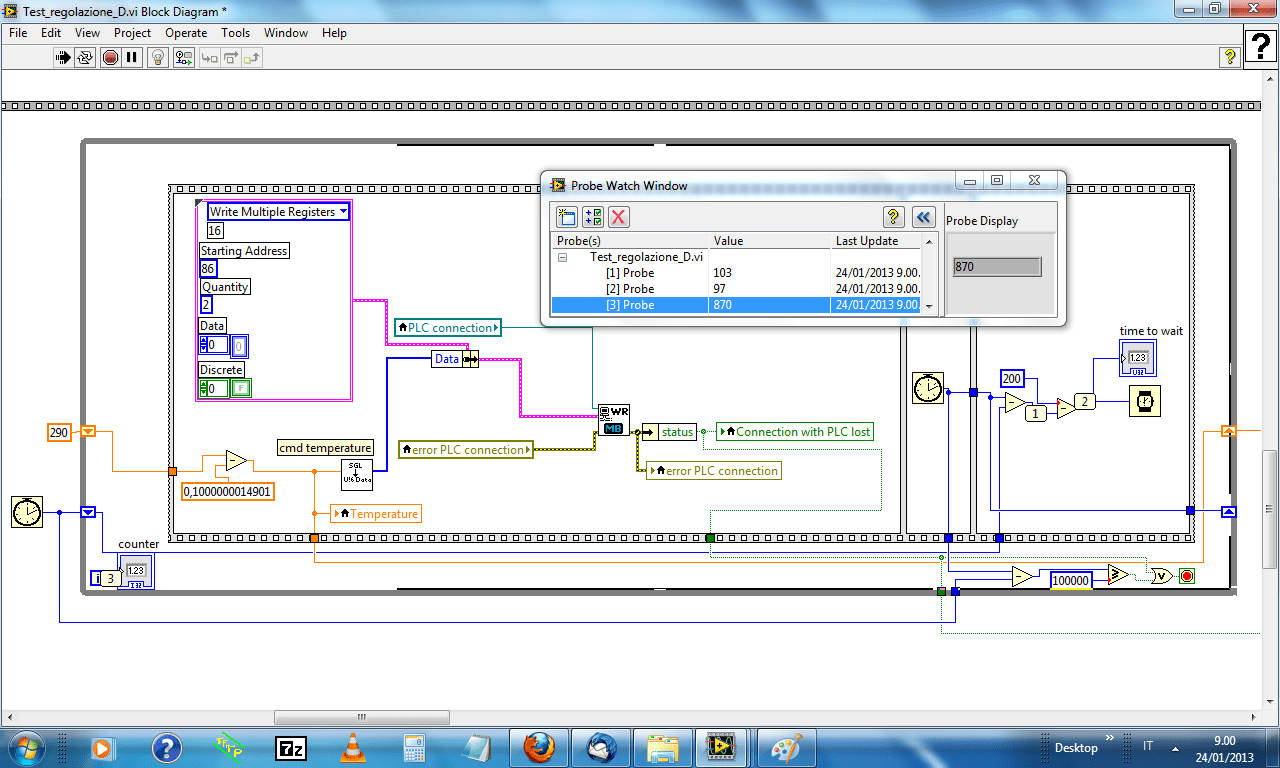The width and height of the screenshot is (1280, 768).
Task: Open 7-Zip from the taskbar
Action: pos(291,747)
